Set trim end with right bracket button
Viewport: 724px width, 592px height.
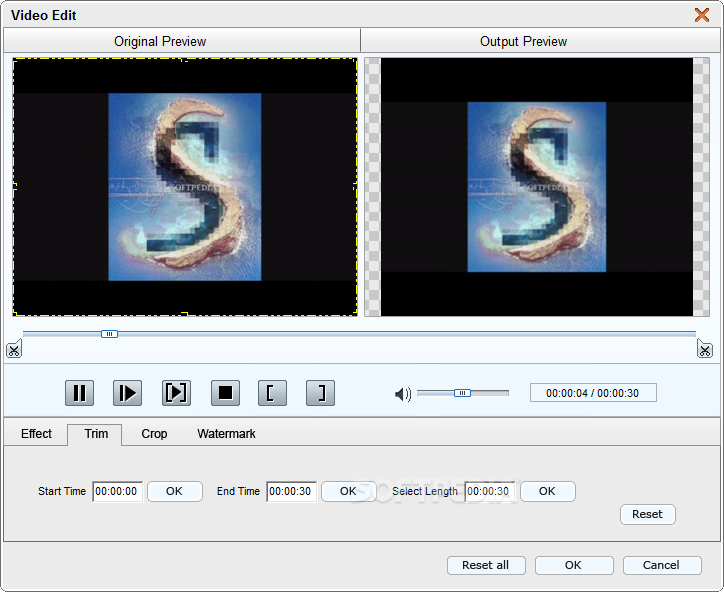(320, 393)
